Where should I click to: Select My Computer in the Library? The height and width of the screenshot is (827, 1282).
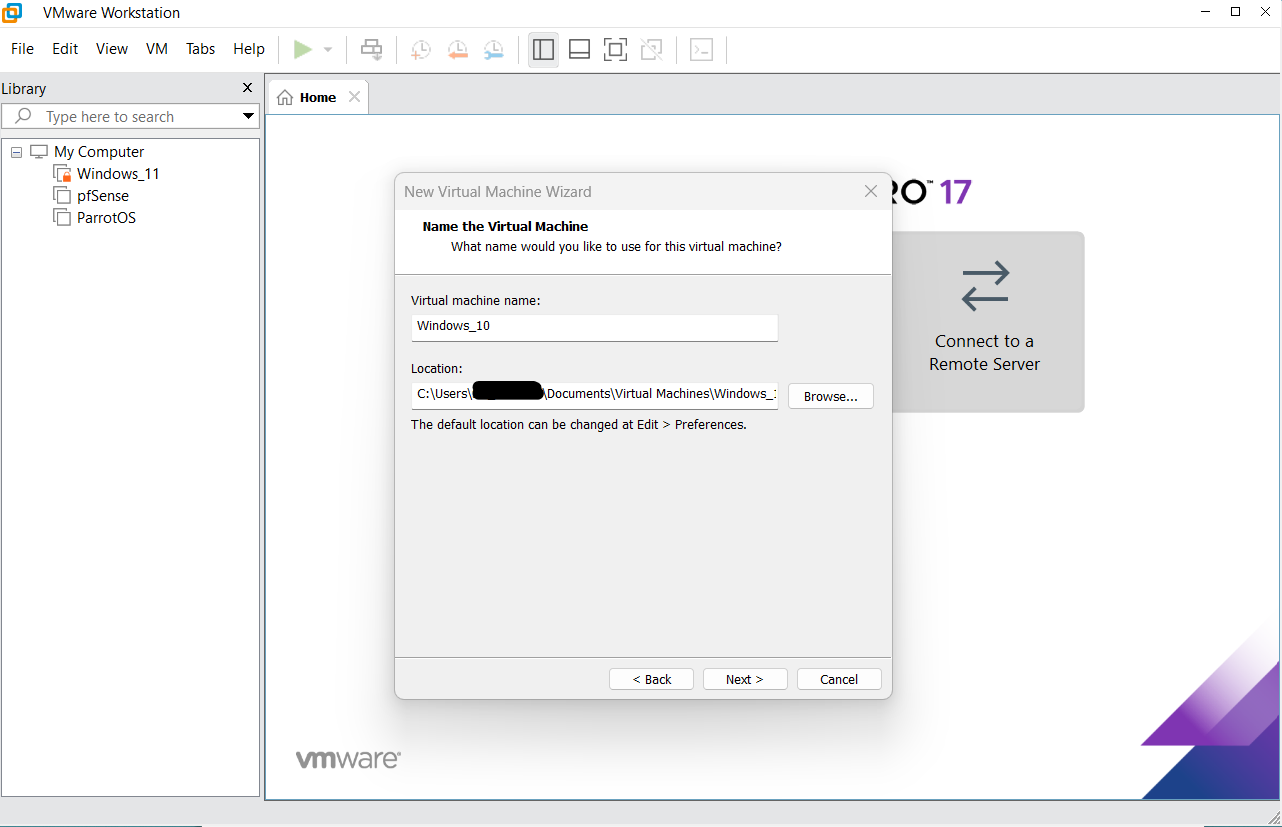[x=99, y=152]
